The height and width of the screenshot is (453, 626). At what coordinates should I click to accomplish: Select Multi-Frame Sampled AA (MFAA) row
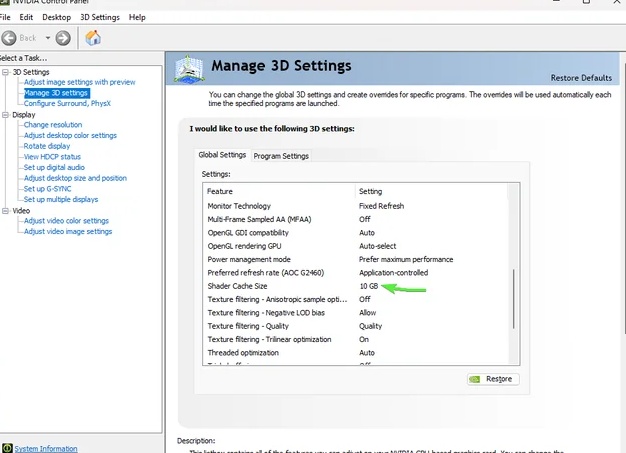355,219
